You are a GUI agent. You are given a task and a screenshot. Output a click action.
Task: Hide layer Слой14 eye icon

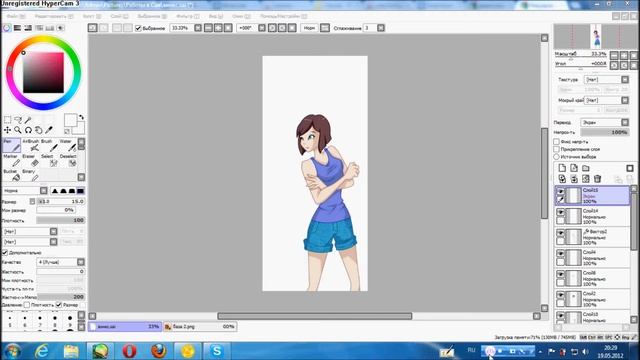pos(561,212)
